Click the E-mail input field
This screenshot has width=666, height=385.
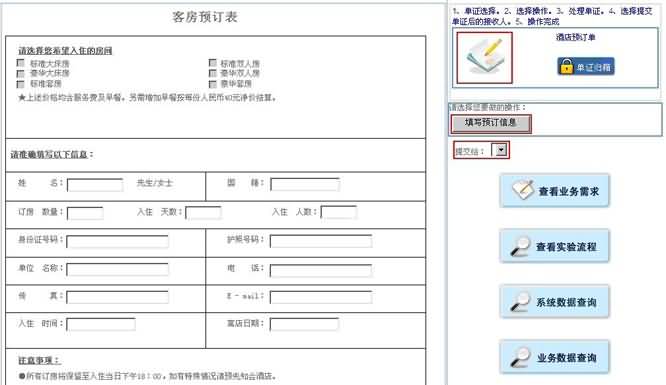coord(321,297)
